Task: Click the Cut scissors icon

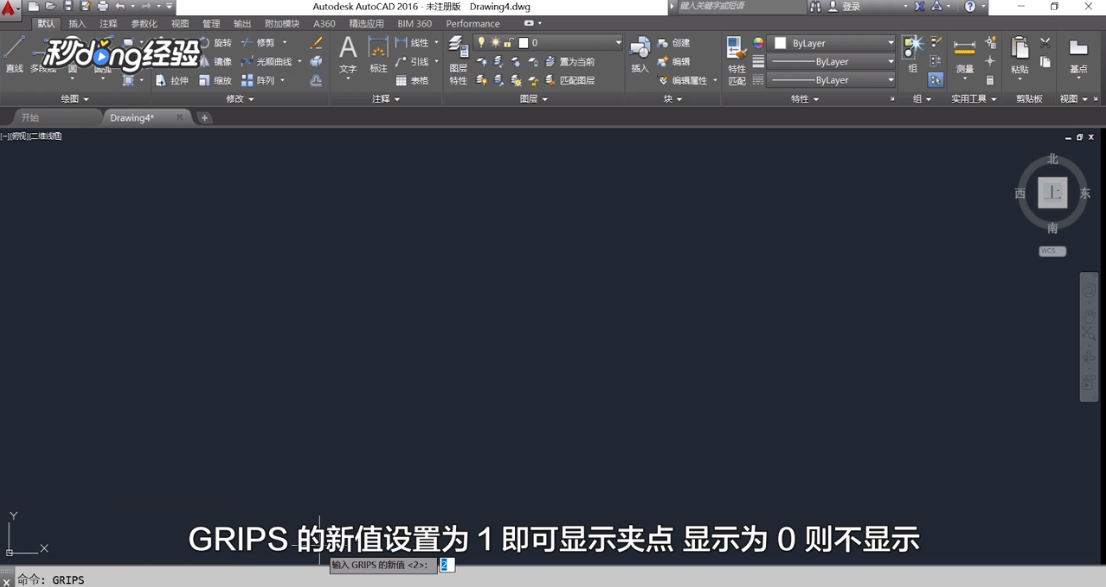Action: click(x=1045, y=43)
